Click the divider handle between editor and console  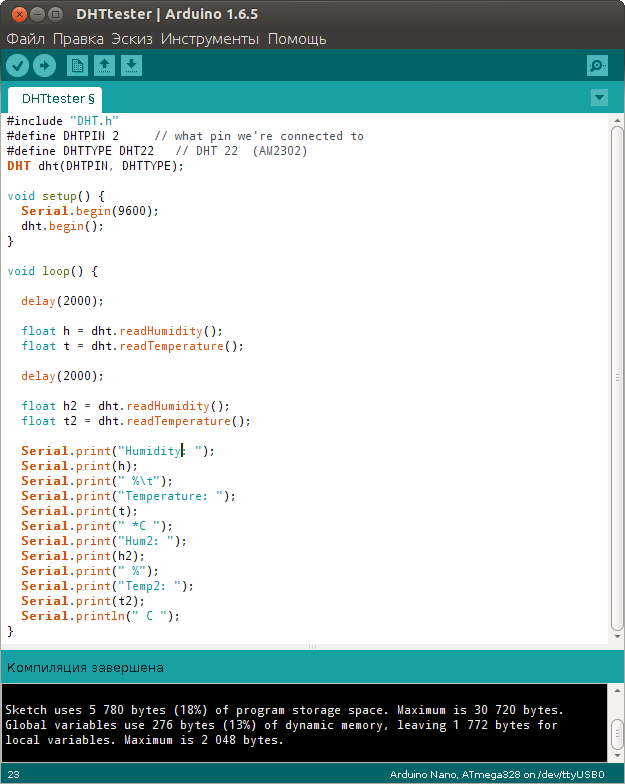[x=312, y=647]
